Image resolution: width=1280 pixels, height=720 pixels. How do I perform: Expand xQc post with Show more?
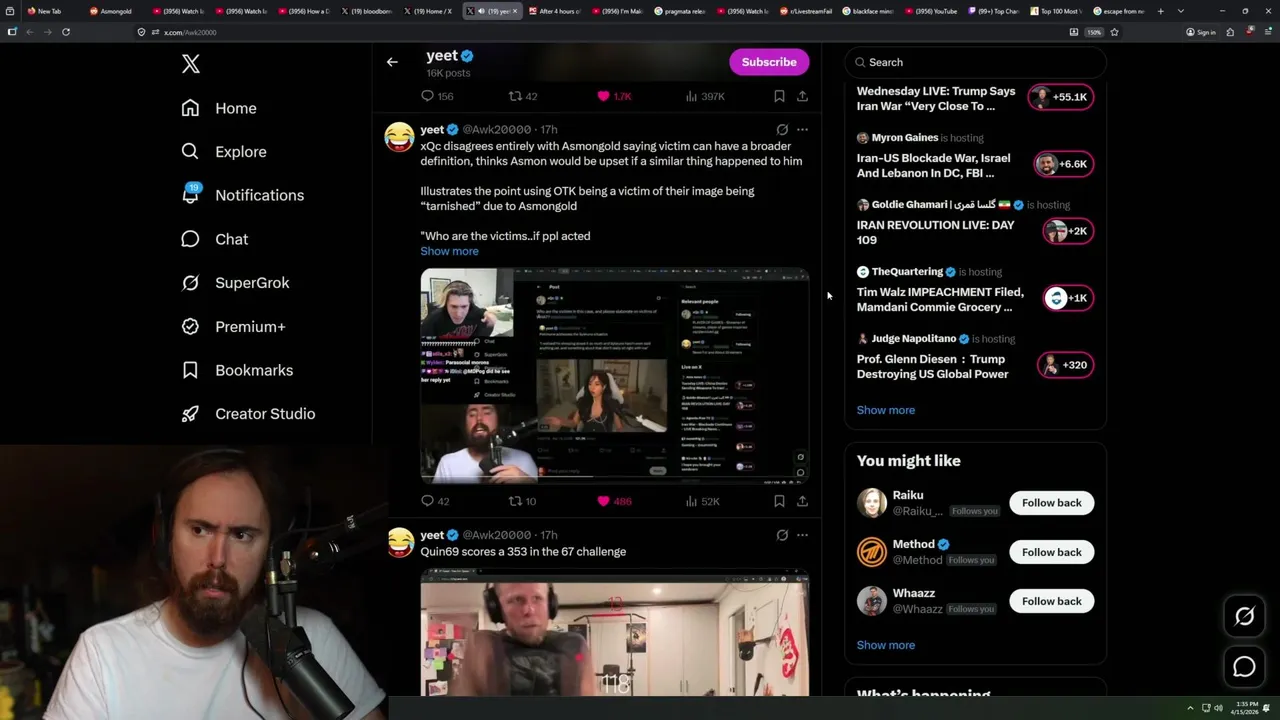449,251
